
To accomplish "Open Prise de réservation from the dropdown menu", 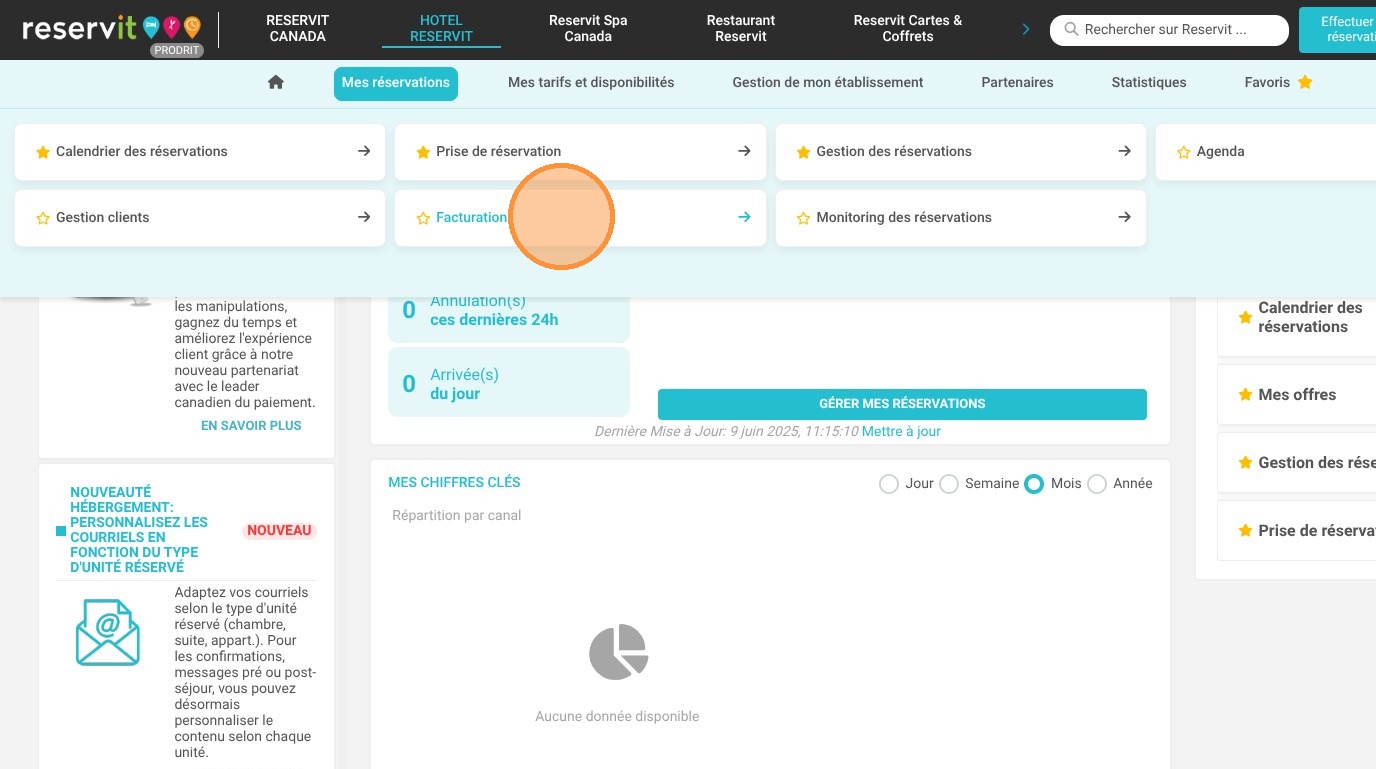I will (580, 152).
